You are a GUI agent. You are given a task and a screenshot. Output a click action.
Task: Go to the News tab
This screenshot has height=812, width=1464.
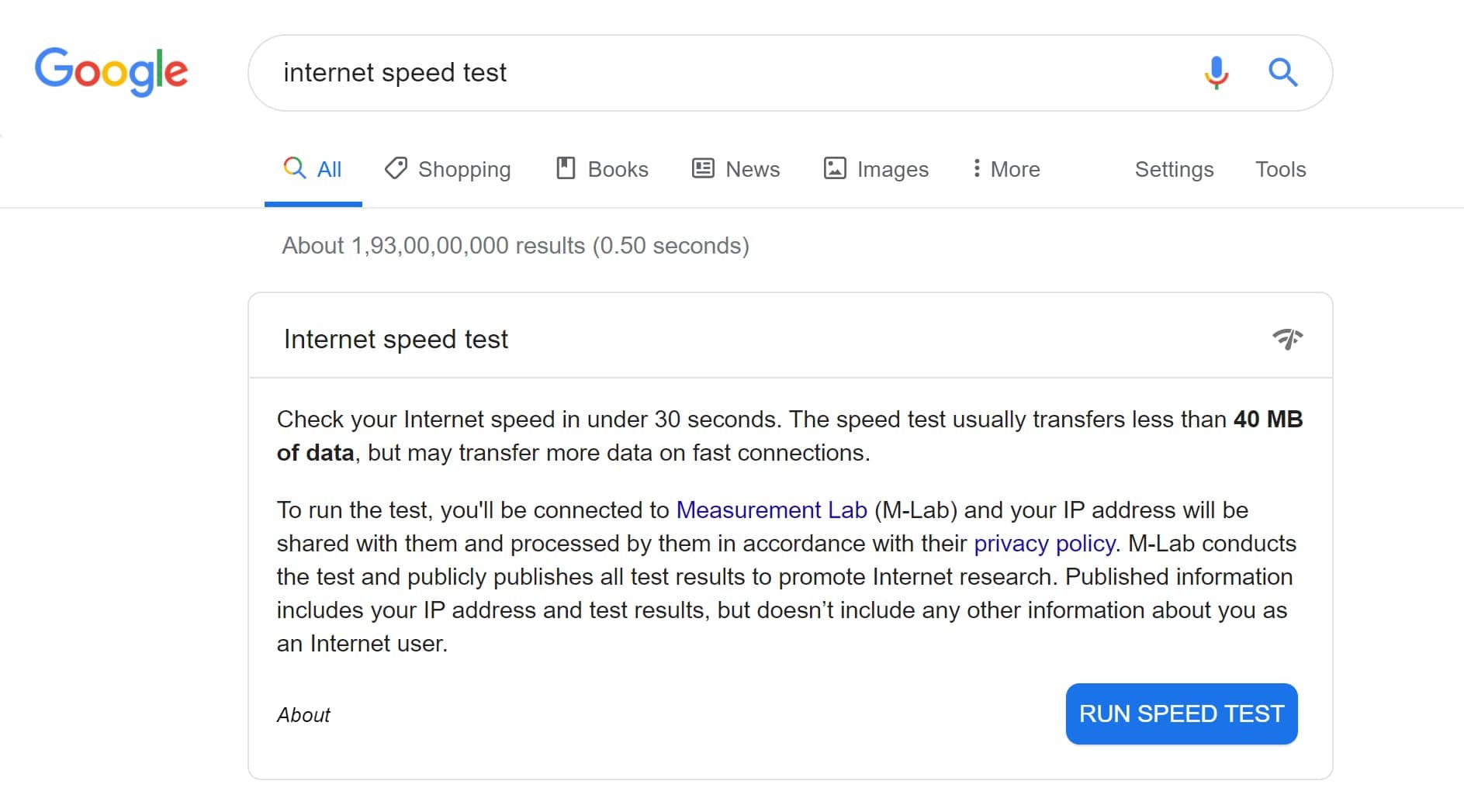752,169
